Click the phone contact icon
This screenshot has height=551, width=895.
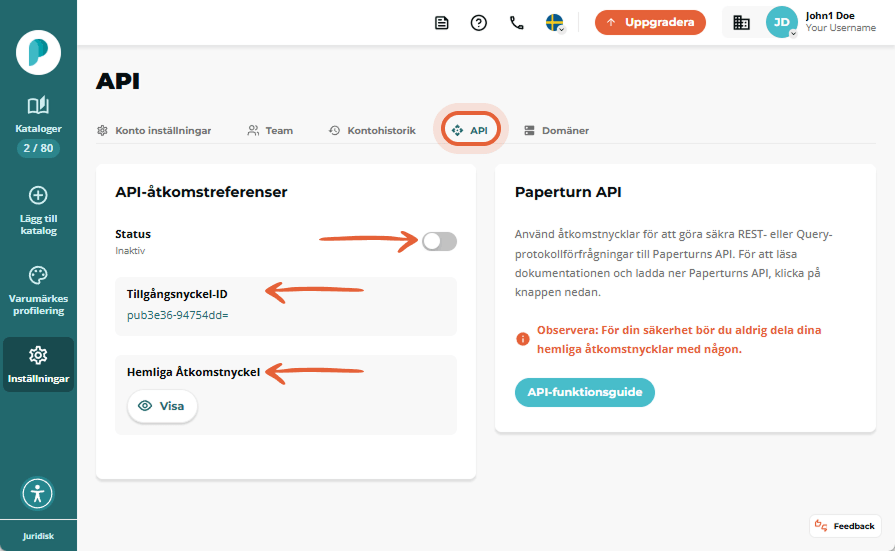pos(517,23)
